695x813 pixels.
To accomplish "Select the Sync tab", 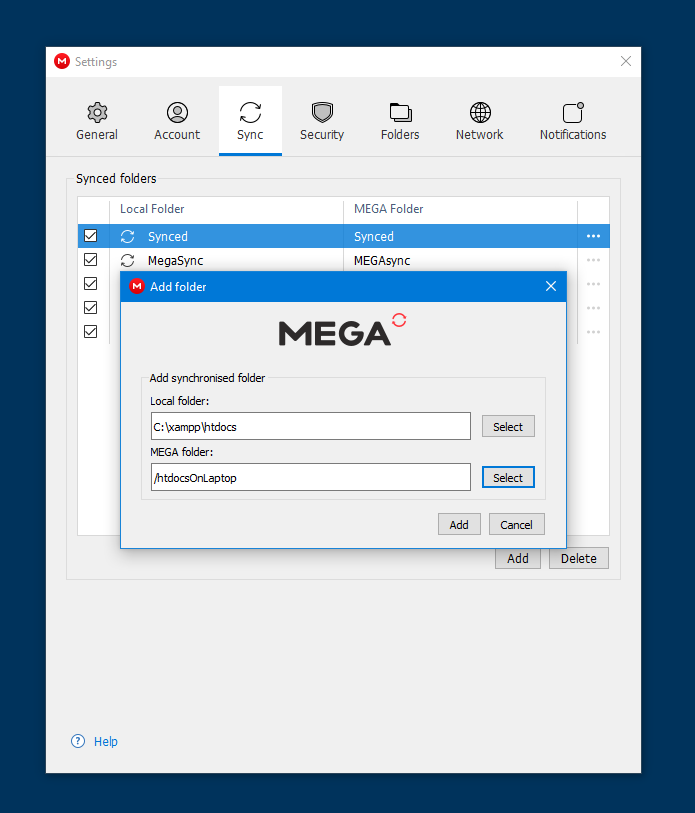I will click(x=250, y=121).
